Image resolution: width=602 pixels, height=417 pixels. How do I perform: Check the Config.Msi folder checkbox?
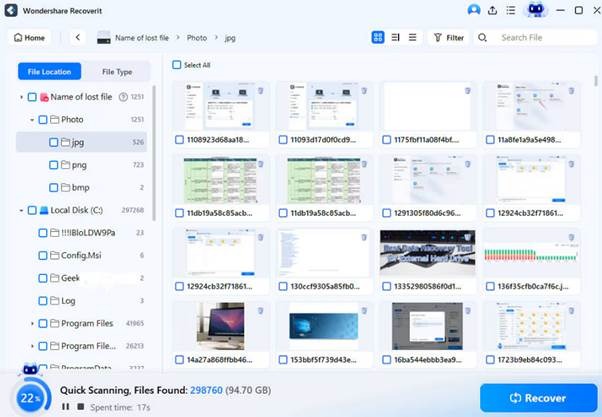coord(43,256)
